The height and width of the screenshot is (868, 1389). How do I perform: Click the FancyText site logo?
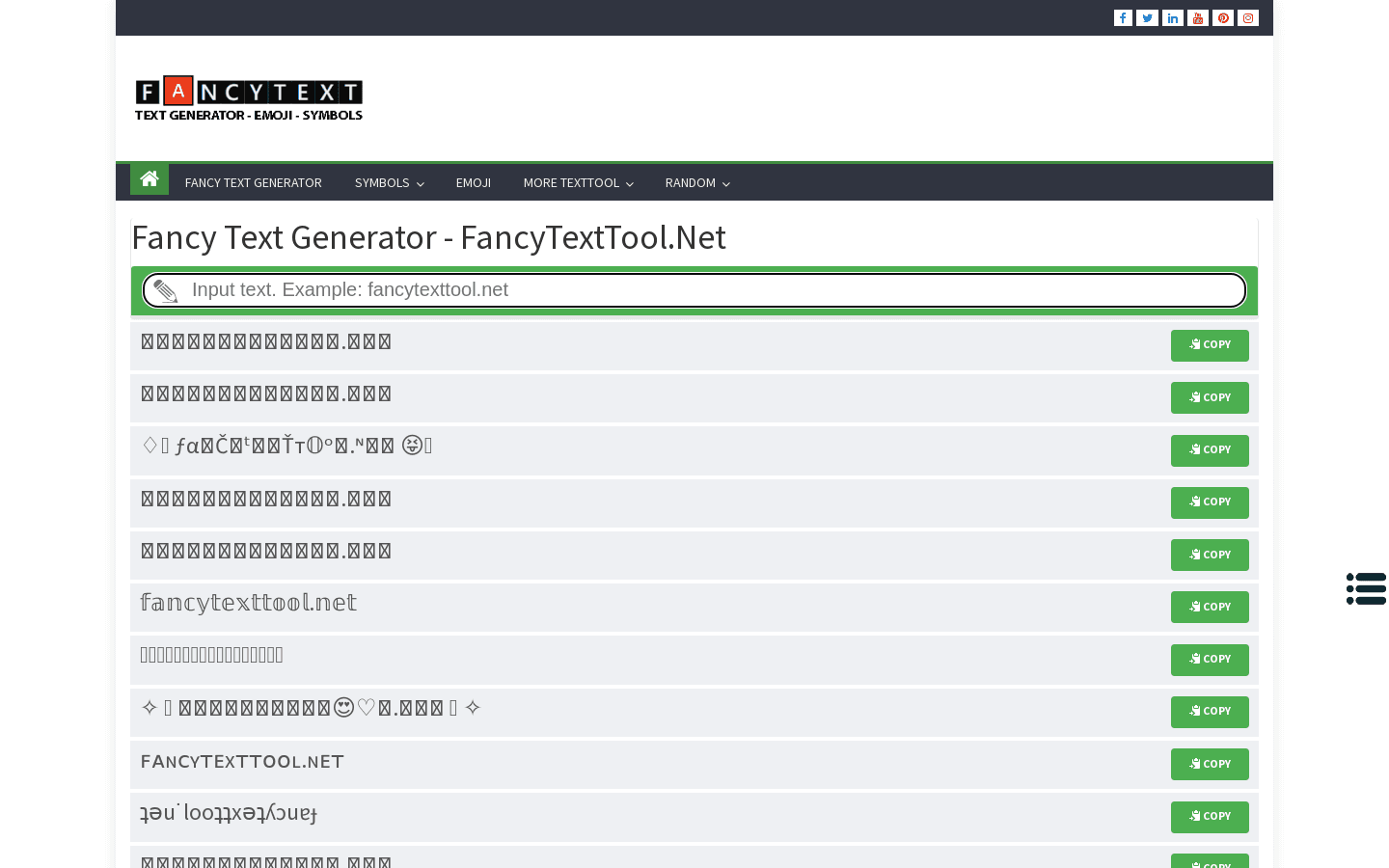coord(249,98)
